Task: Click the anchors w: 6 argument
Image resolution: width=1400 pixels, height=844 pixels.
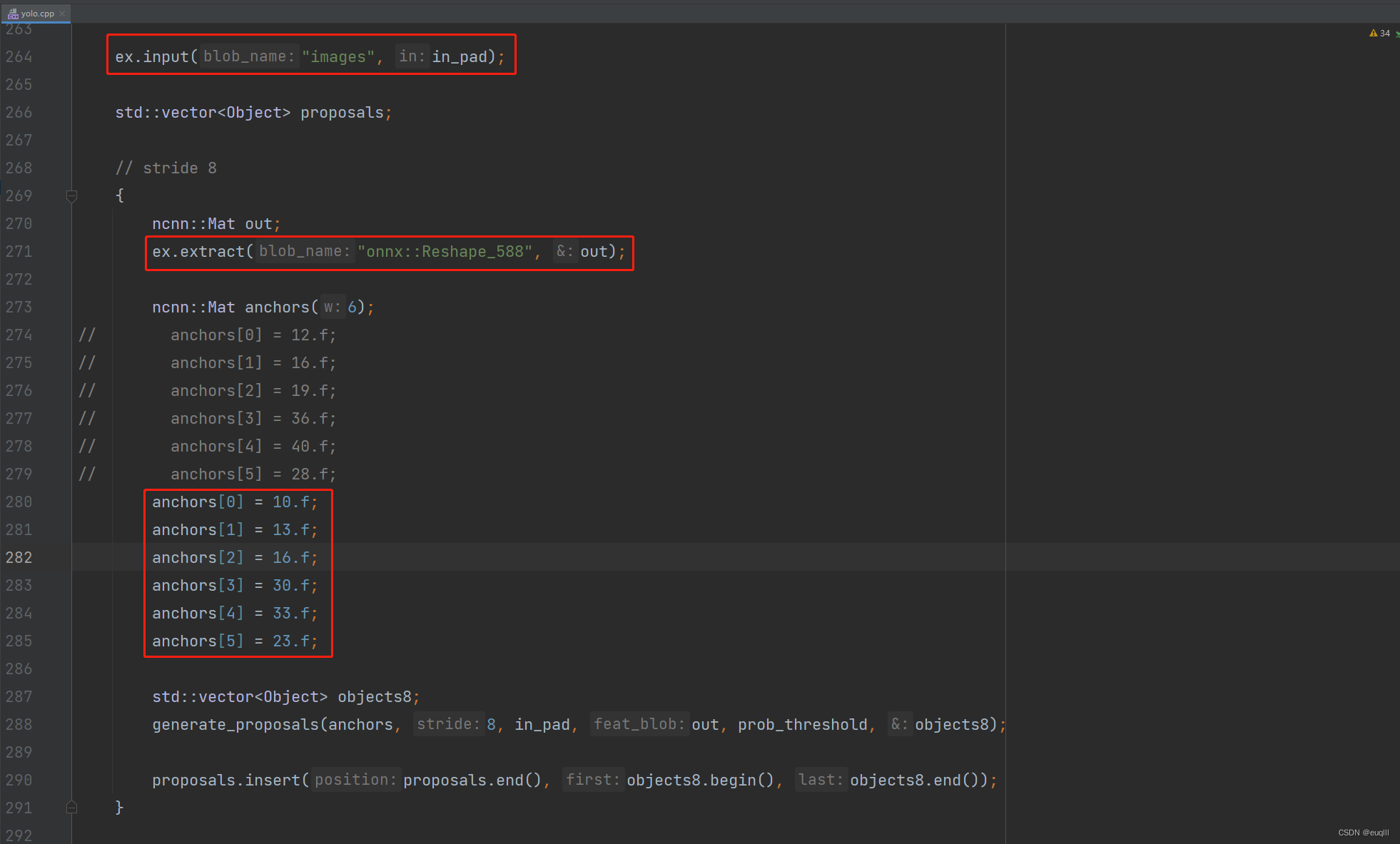Action: tap(340, 307)
